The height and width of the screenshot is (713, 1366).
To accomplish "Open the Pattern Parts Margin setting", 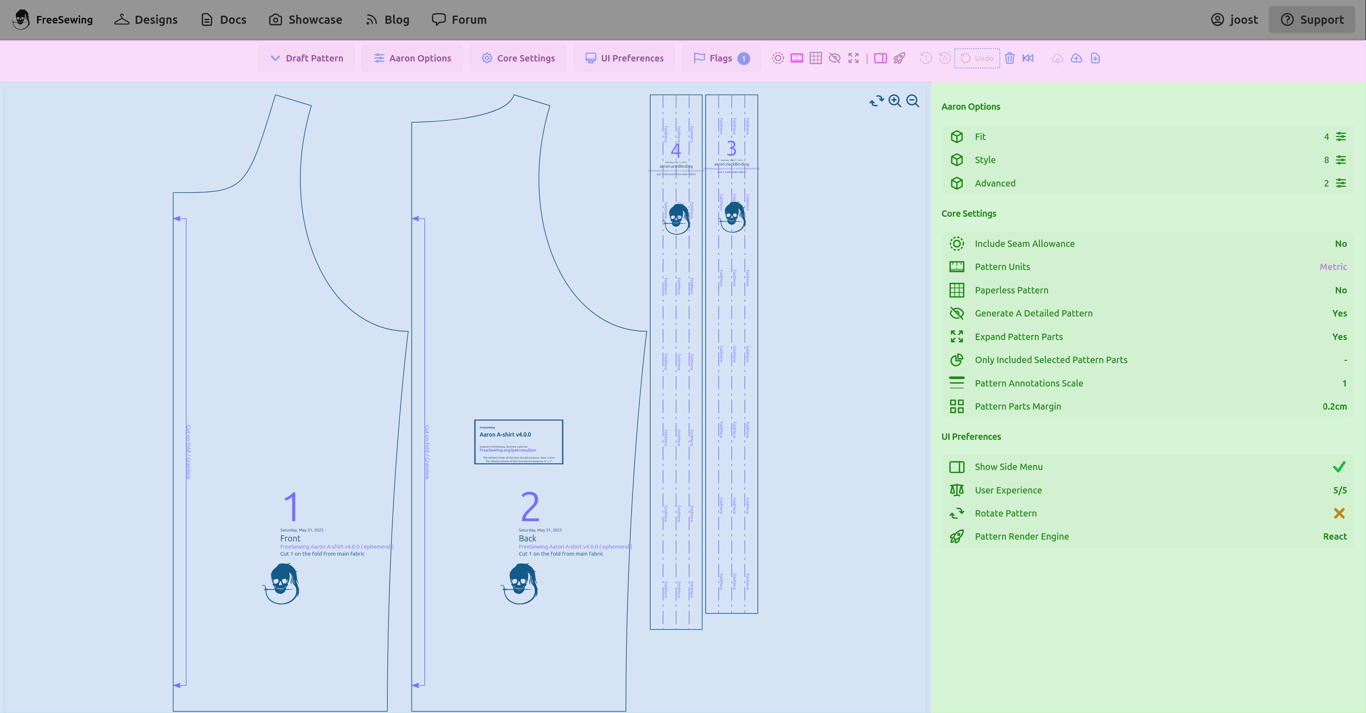I will click(1148, 406).
